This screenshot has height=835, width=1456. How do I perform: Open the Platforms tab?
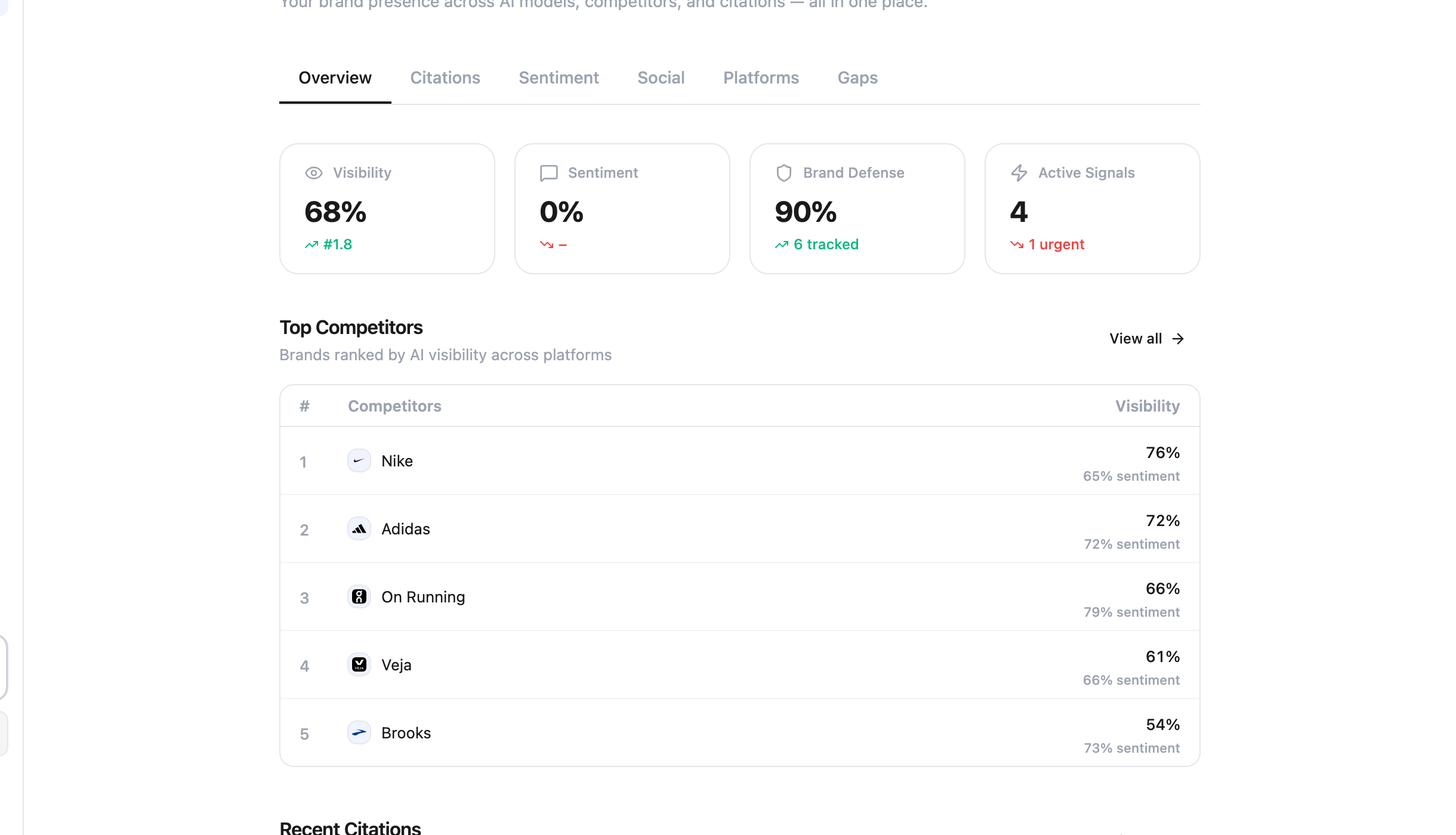pos(761,78)
